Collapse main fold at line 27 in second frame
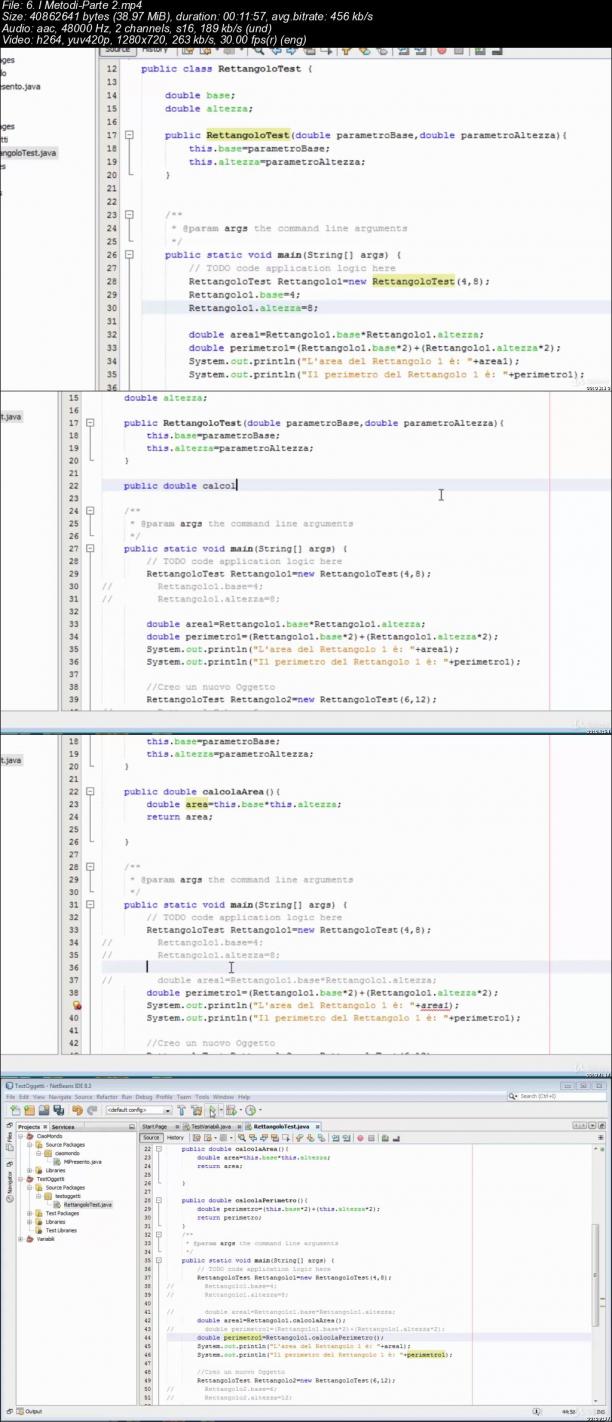The width and height of the screenshot is (612, 1422). coord(89,549)
